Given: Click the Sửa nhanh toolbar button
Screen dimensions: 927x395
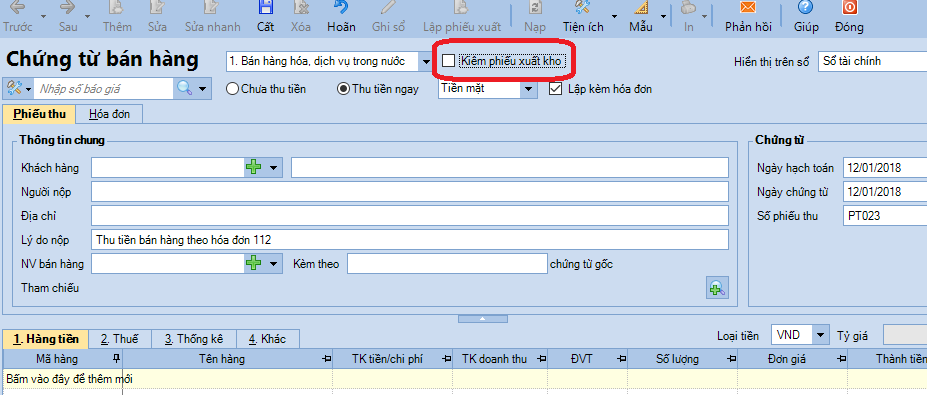Looking at the screenshot, I should [212, 17].
